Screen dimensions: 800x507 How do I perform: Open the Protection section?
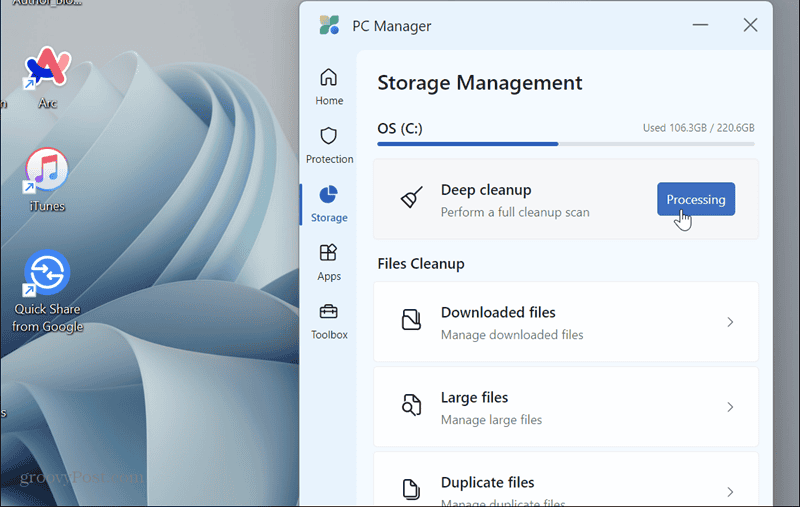coord(329,145)
